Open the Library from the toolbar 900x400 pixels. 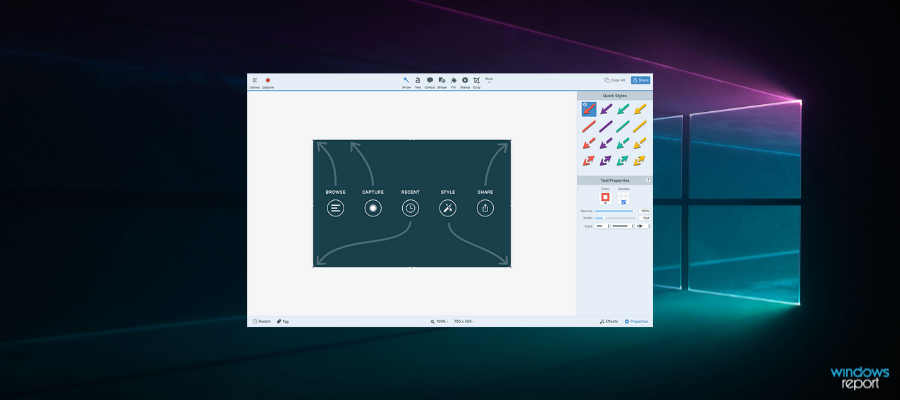[254, 83]
